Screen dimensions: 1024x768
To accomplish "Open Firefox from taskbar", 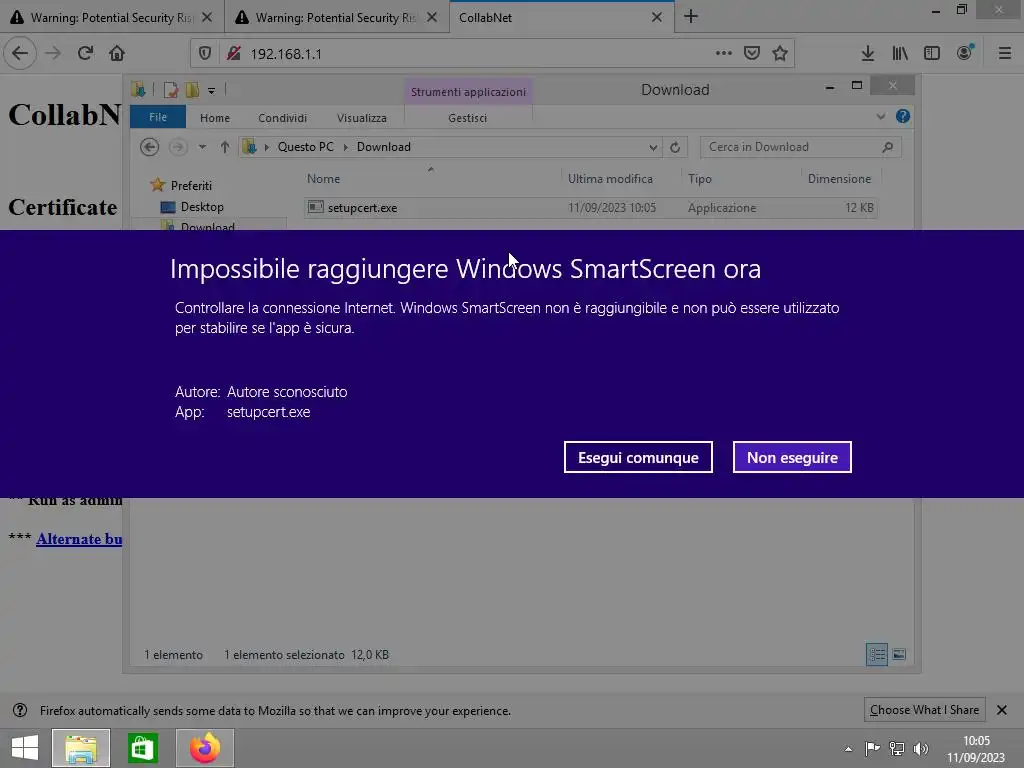I will pyautogui.click(x=205, y=748).
